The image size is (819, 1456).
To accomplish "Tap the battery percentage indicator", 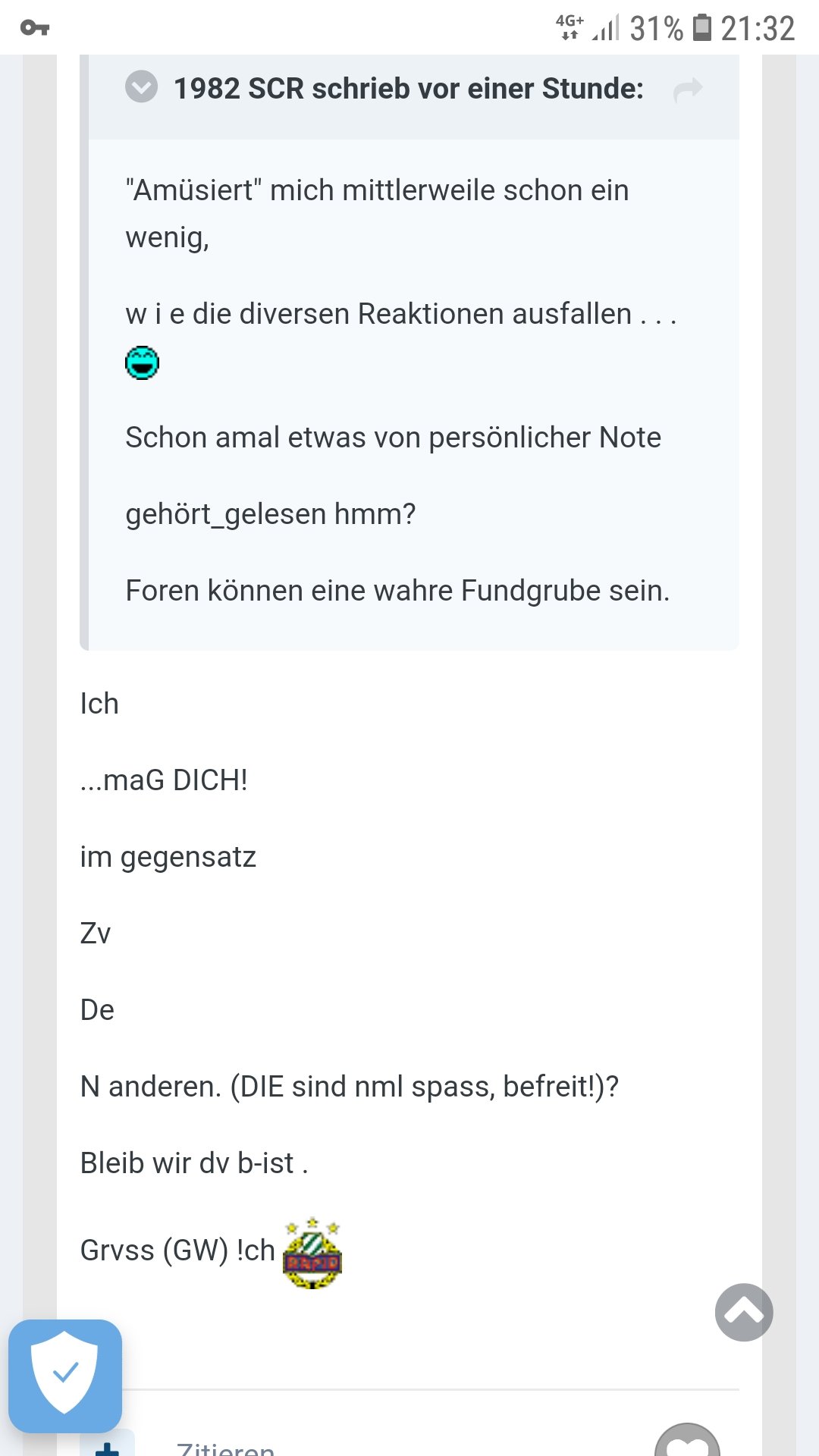I will click(657, 28).
